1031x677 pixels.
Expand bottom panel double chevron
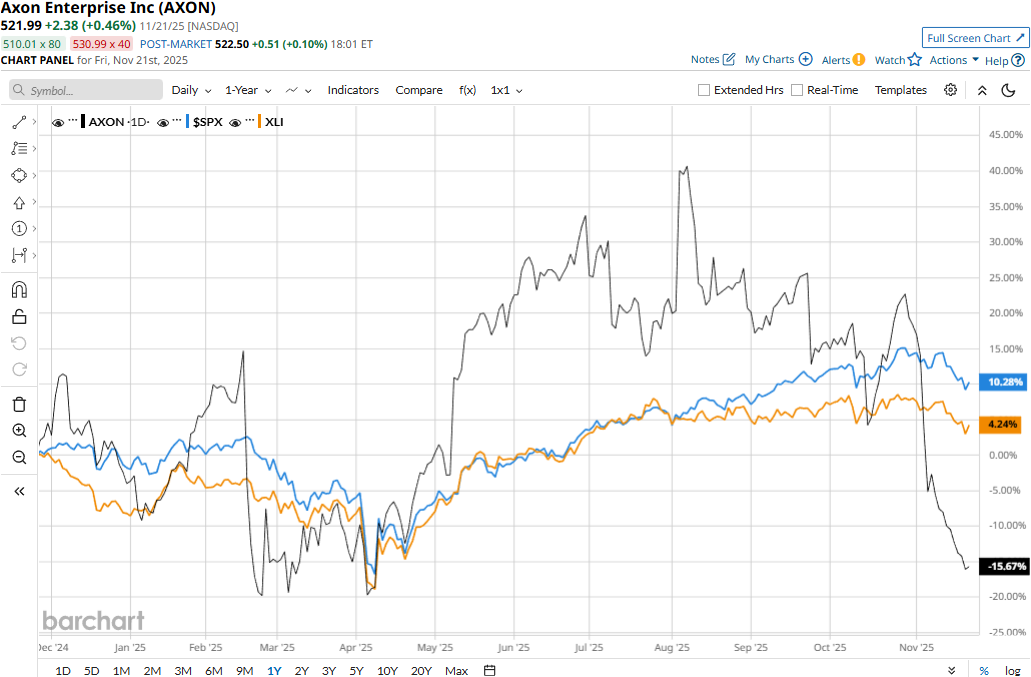click(x=951, y=670)
